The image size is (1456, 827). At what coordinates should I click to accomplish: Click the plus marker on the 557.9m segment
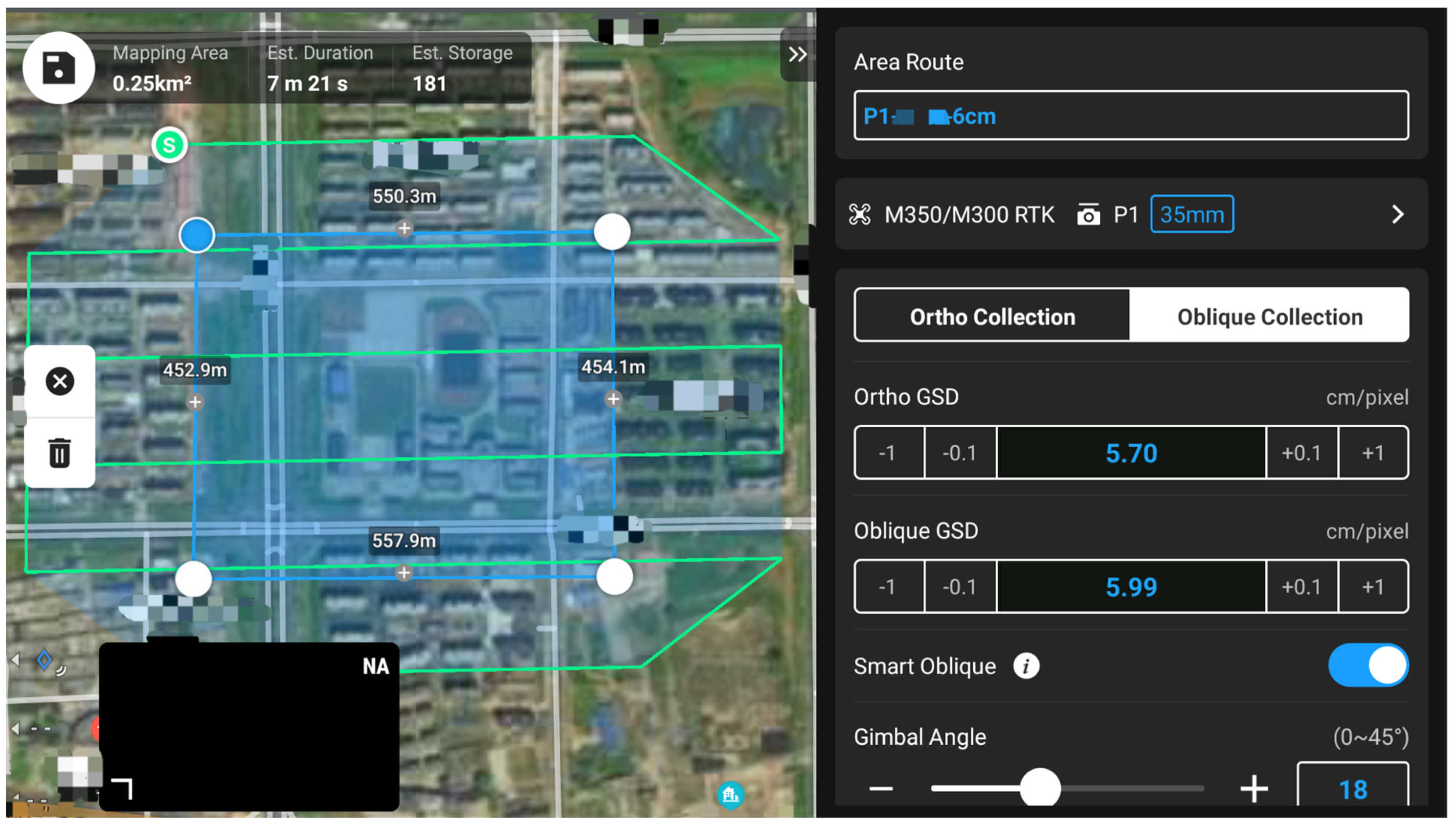[405, 574]
